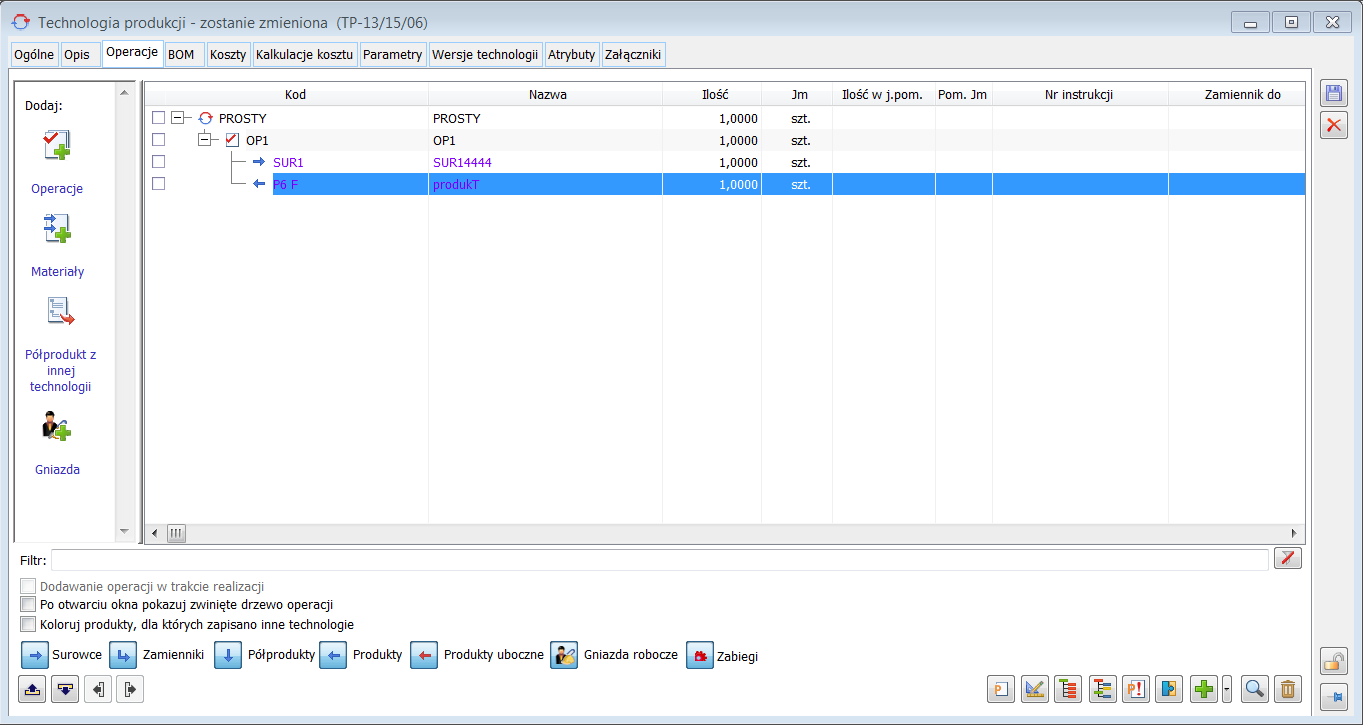
Task: Tick the checkbox in the P6 F row
Action: [158, 184]
